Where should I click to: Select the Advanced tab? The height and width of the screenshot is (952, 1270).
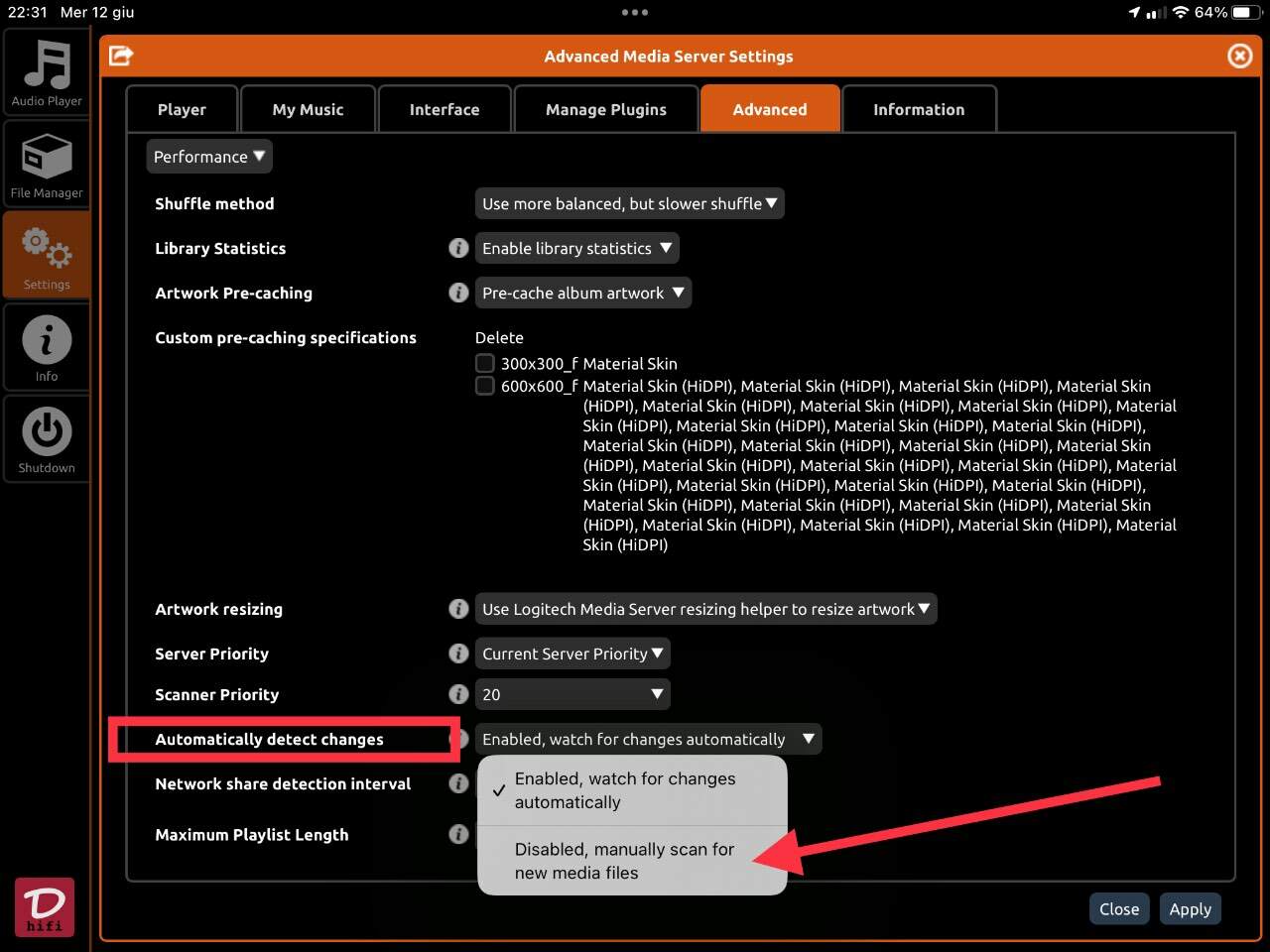(x=770, y=109)
